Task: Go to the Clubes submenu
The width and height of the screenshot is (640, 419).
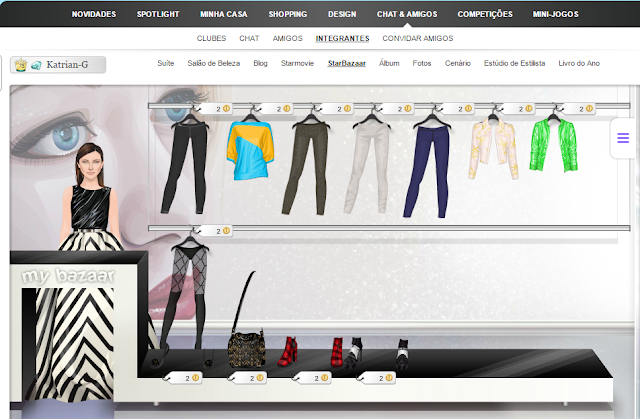Action: pos(211,38)
